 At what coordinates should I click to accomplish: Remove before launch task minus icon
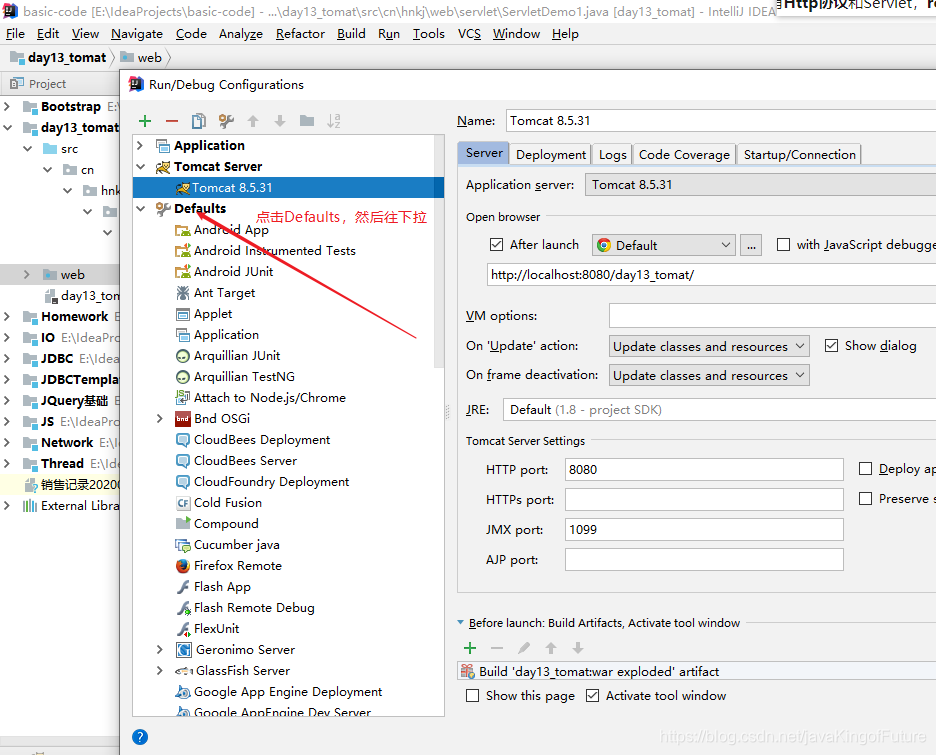[x=497, y=648]
